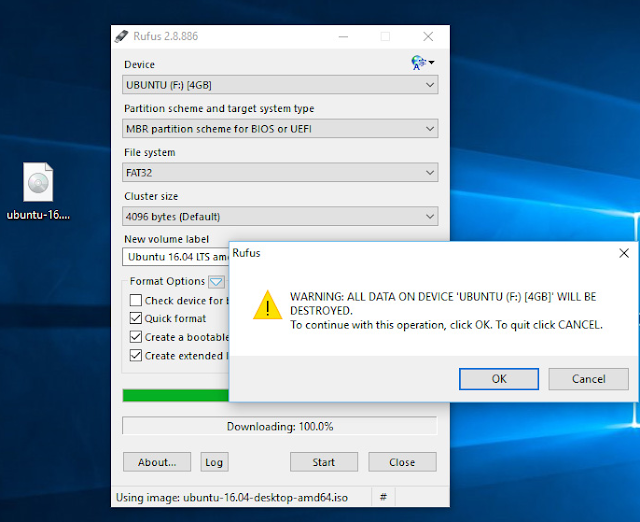Image resolution: width=640 pixels, height=522 pixels.
Task: Click the New volume label text field
Action: (x=176, y=257)
